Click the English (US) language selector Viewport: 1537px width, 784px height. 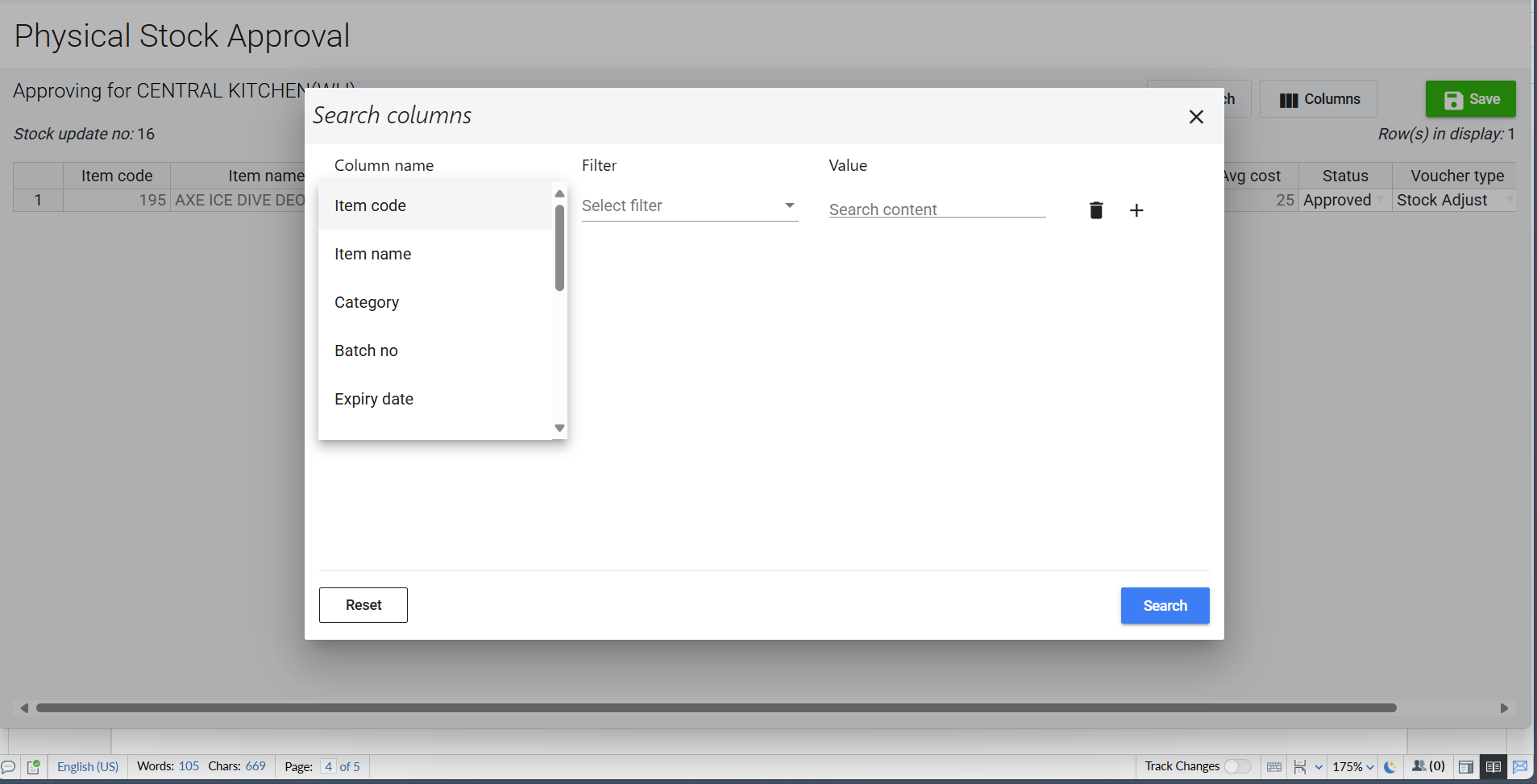point(88,767)
